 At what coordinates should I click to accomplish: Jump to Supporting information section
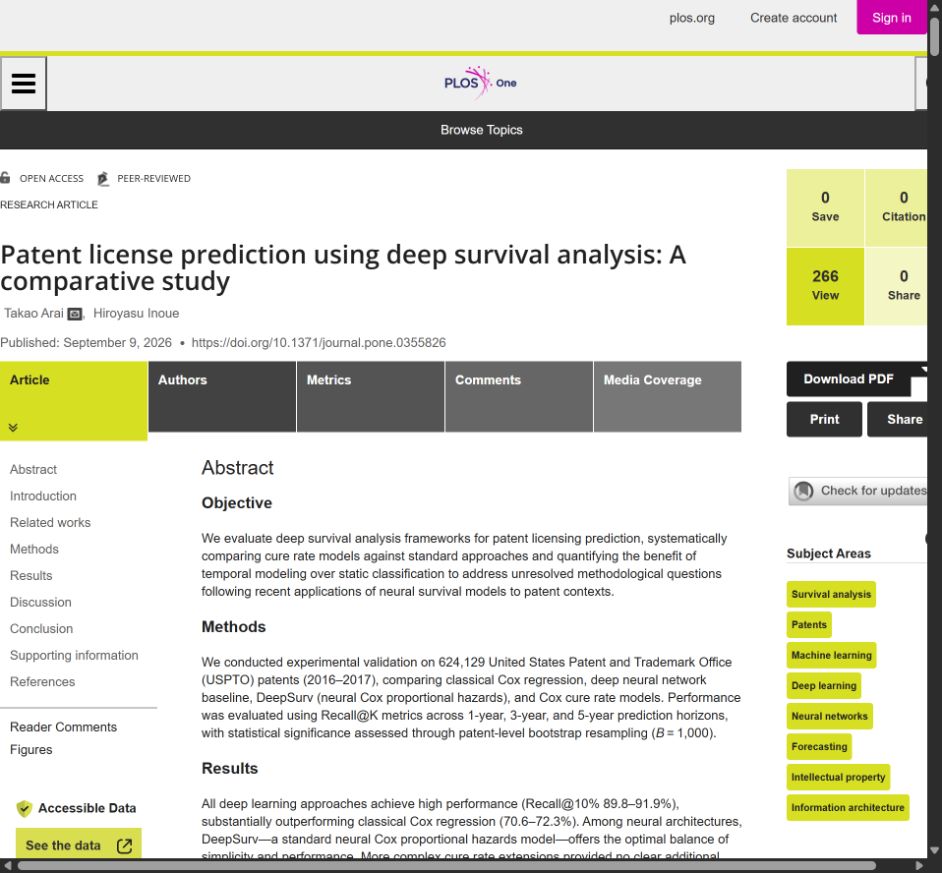coord(74,655)
